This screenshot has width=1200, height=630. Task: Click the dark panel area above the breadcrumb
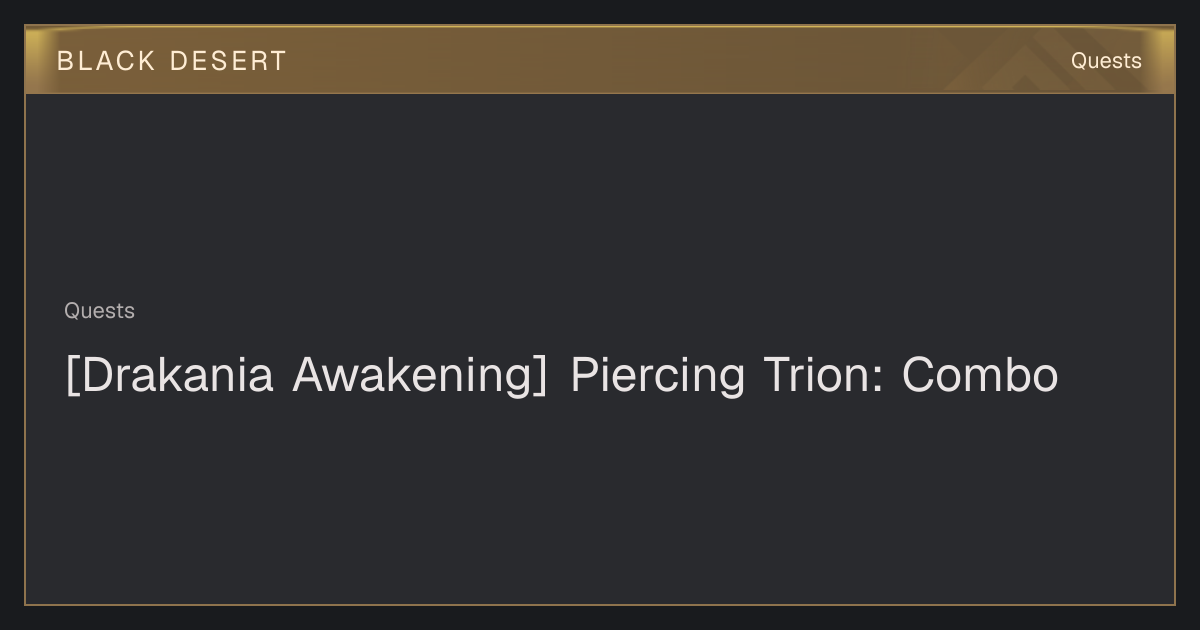[600, 195]
